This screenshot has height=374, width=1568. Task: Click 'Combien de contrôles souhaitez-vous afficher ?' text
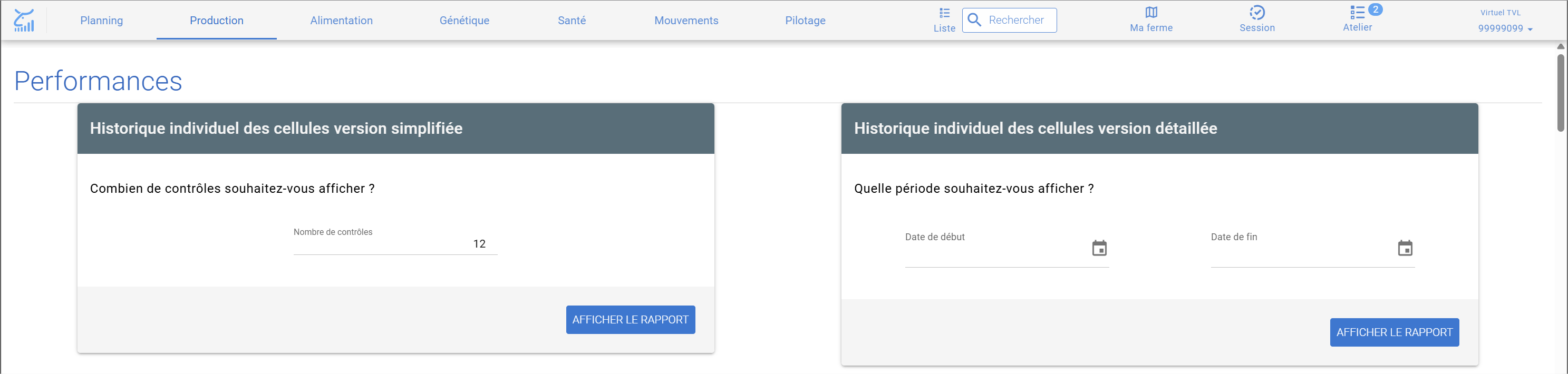pos(233,189)
